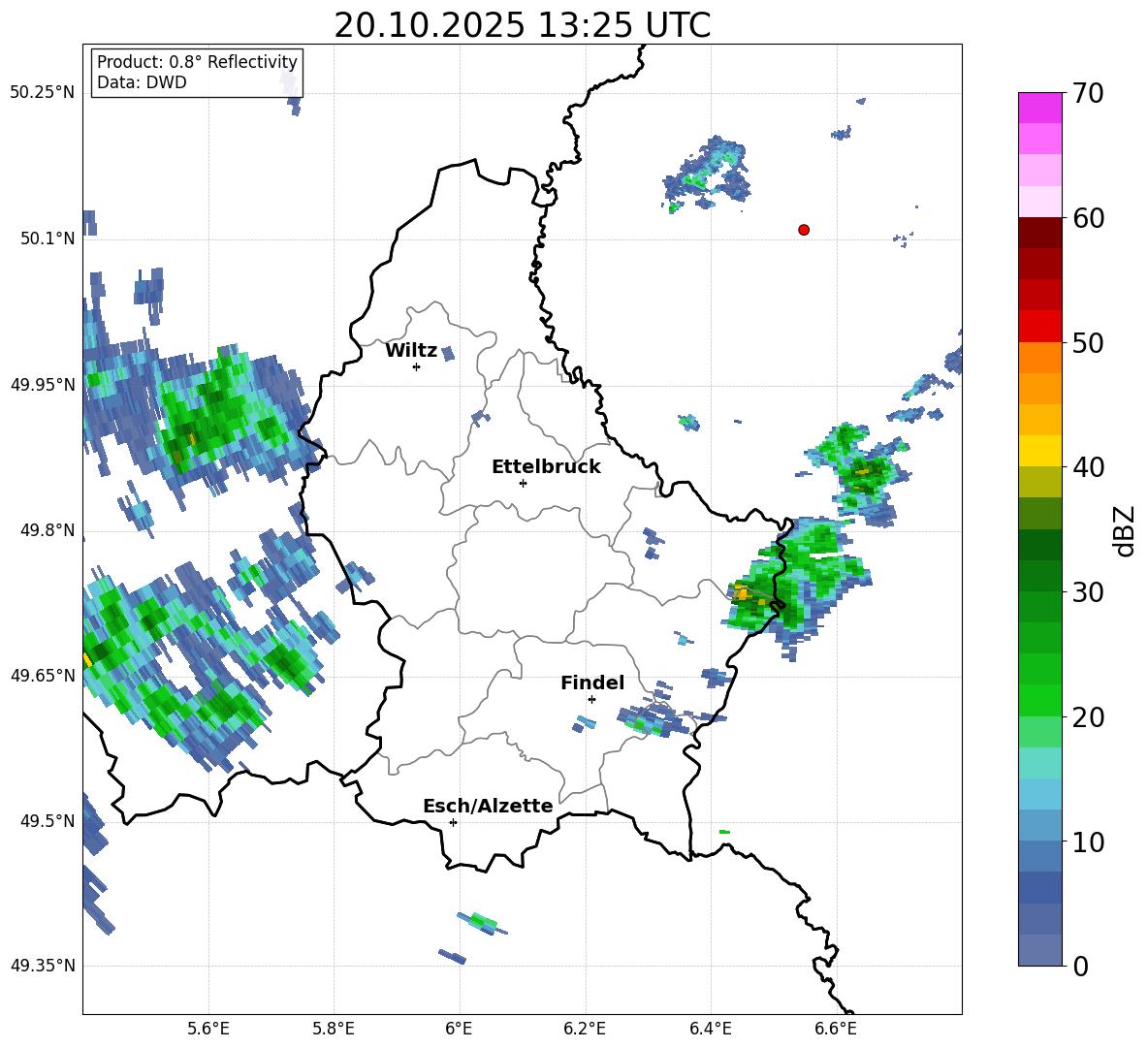Click the 20 colorbar tick label

[x=1088, y=717]
